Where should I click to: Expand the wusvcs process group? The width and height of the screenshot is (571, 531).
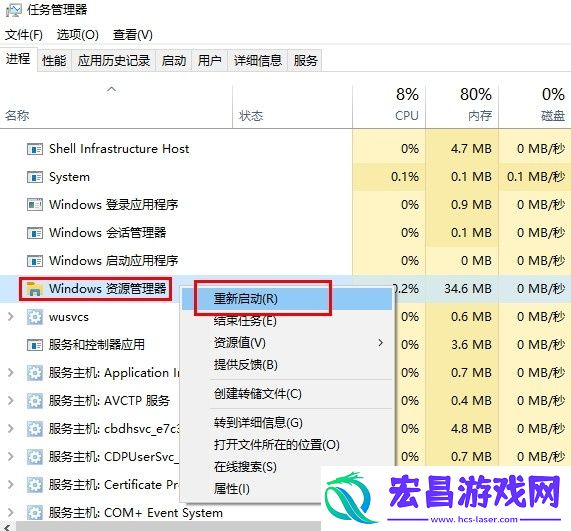(11, 317)
